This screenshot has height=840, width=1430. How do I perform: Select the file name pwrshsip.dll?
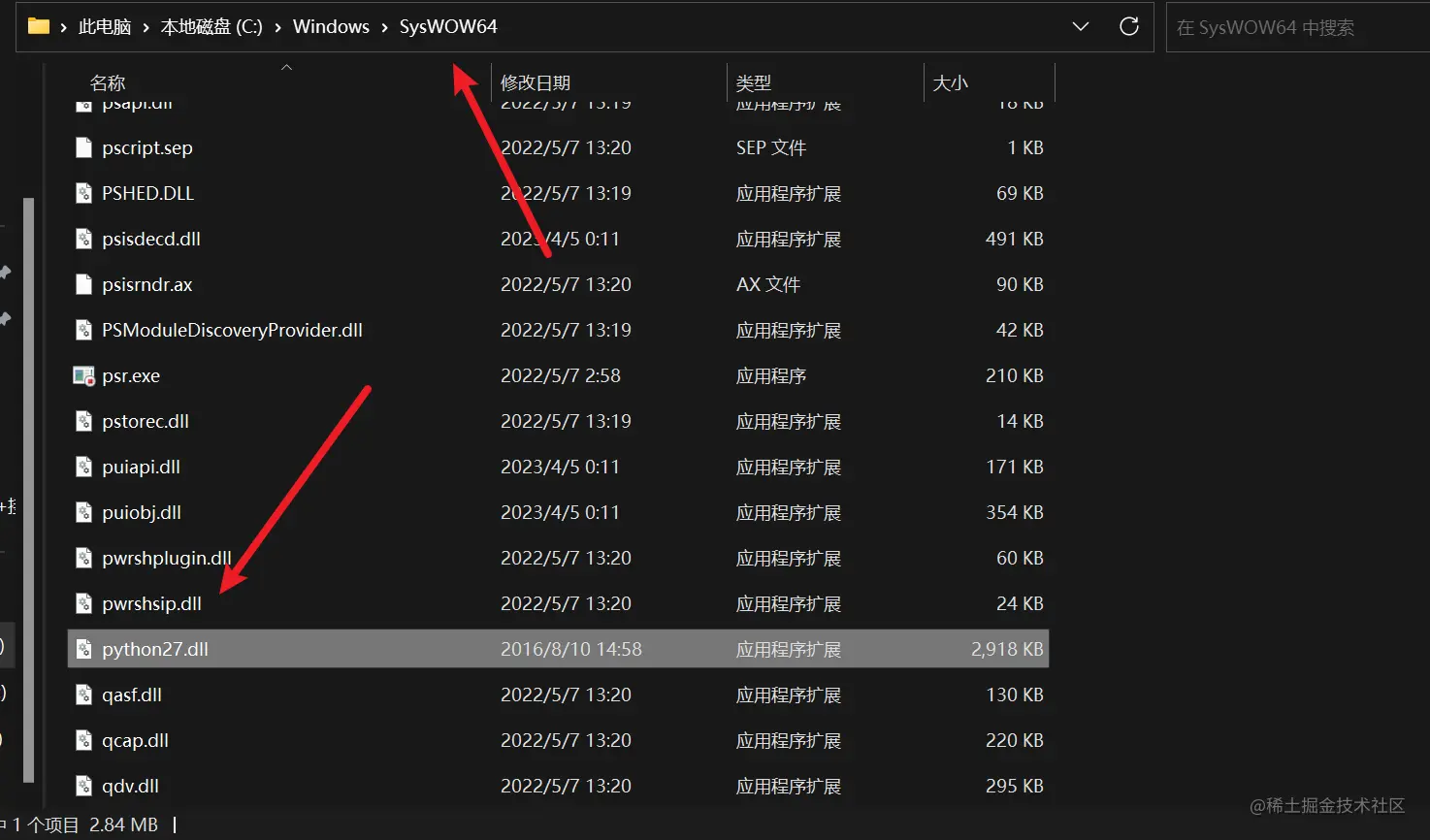[x=151, y=603]
